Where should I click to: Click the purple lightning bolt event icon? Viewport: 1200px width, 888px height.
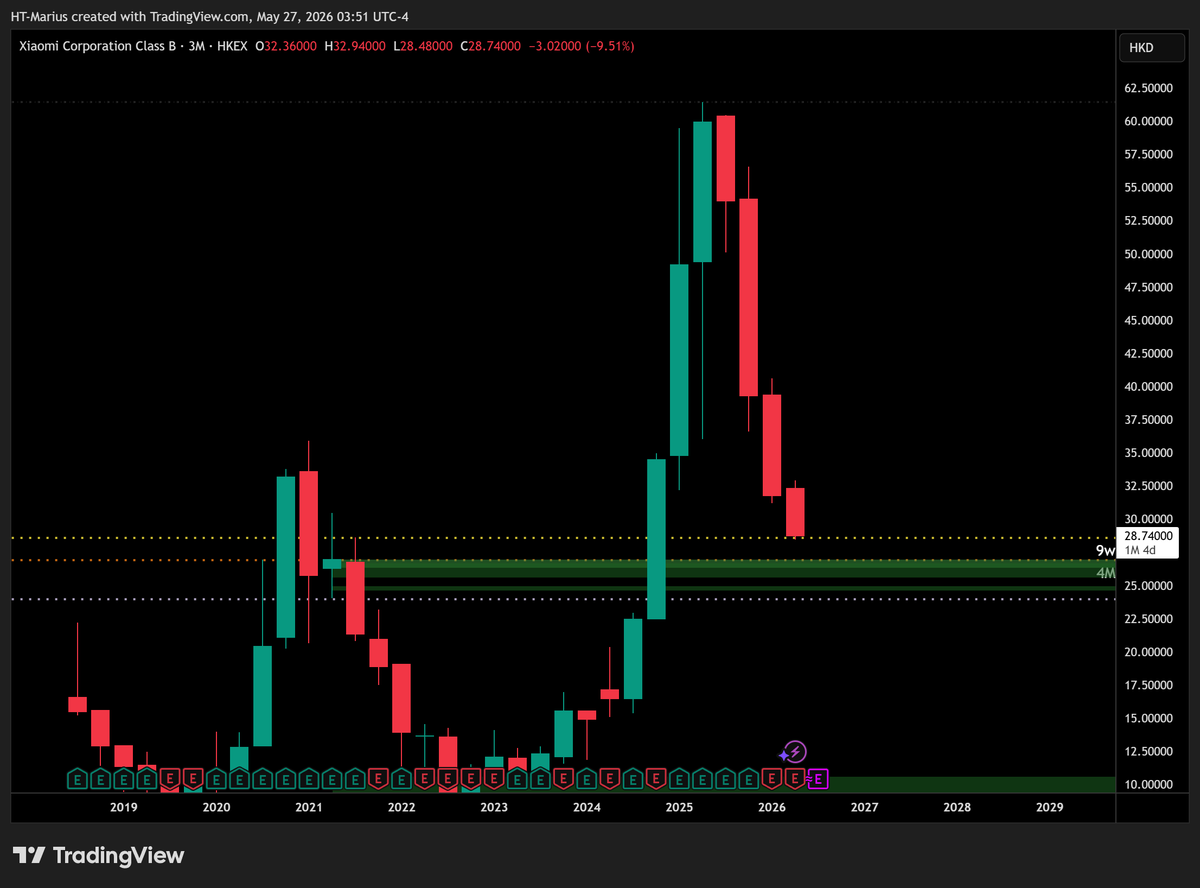click(x=794, y=751)
